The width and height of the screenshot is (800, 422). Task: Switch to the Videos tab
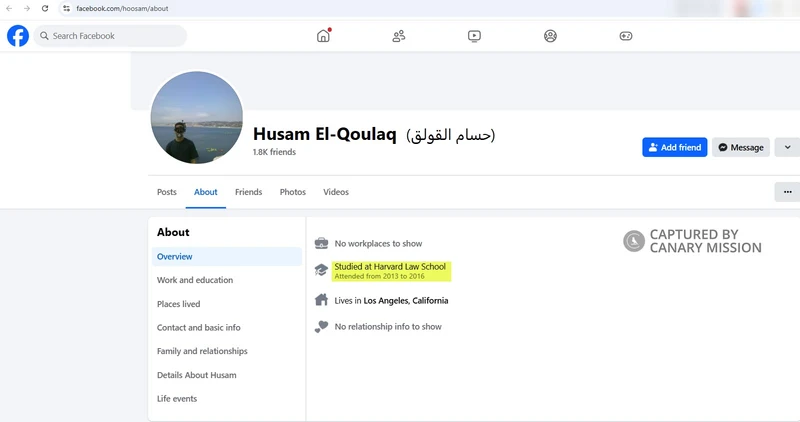pos(336,192)
